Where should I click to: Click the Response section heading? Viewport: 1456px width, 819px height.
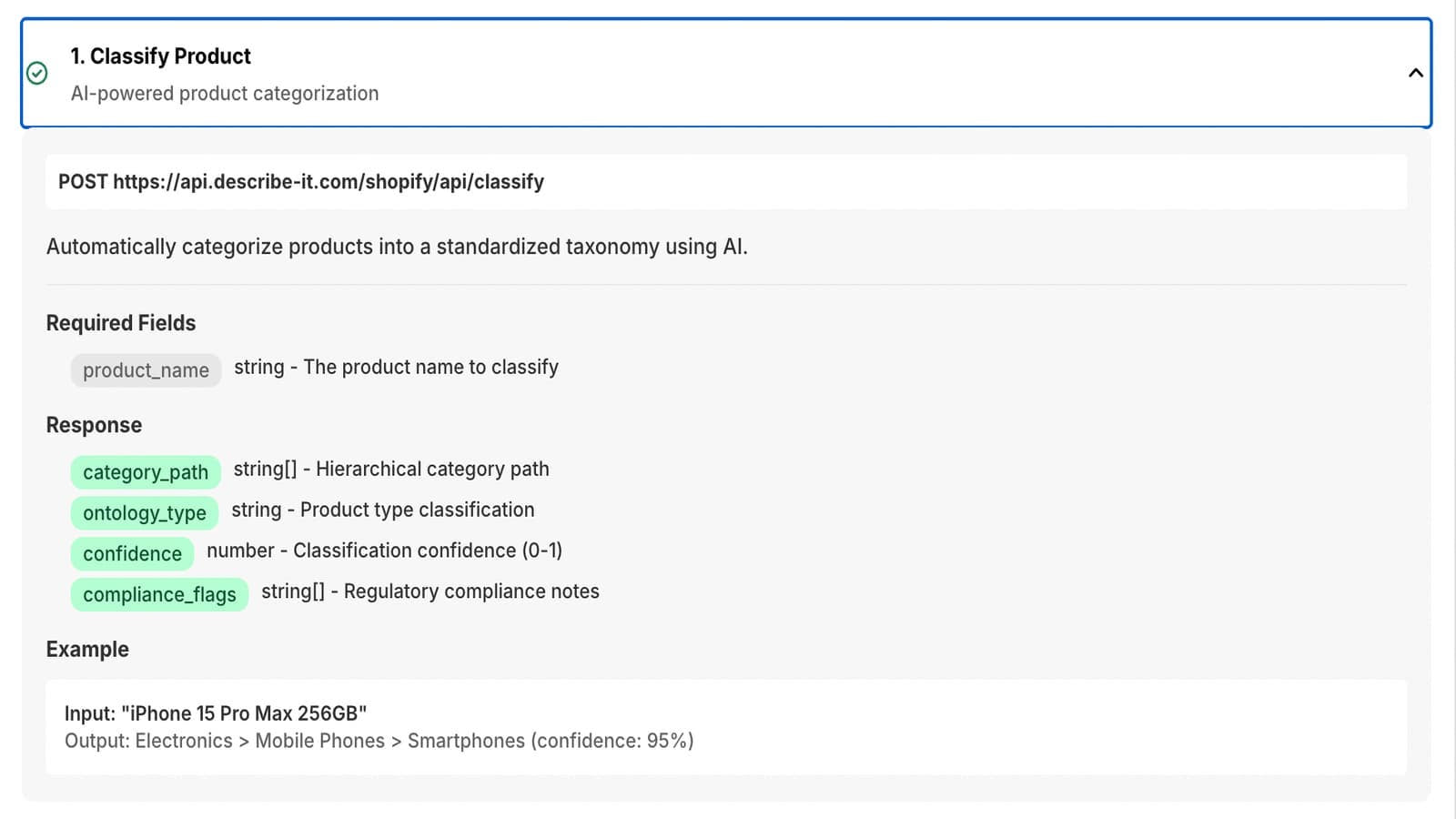coord(94,425)
